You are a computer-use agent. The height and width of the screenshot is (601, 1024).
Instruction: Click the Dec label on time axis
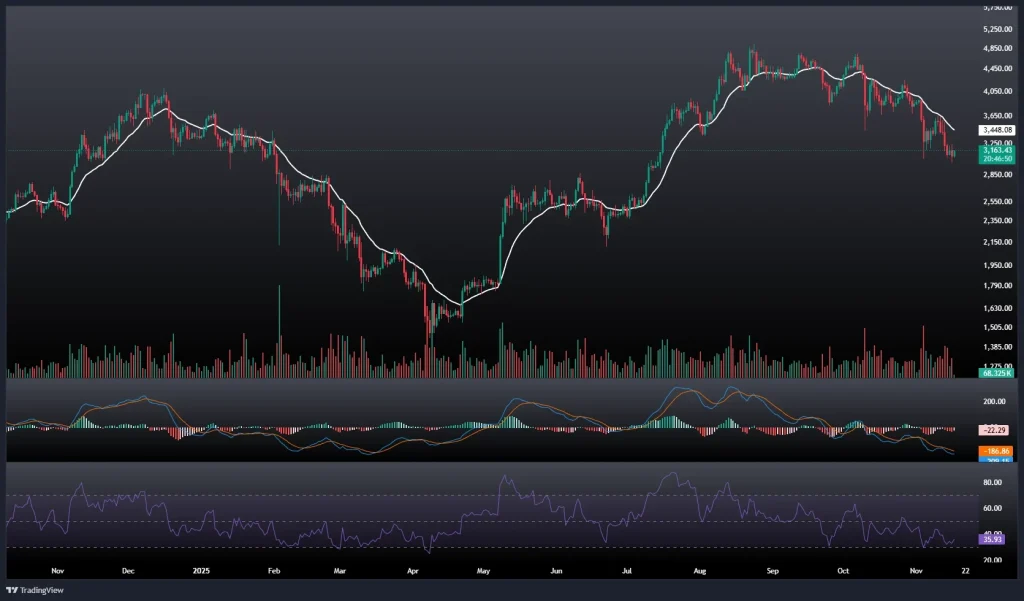pyautogui.click(x=127, y=569)
